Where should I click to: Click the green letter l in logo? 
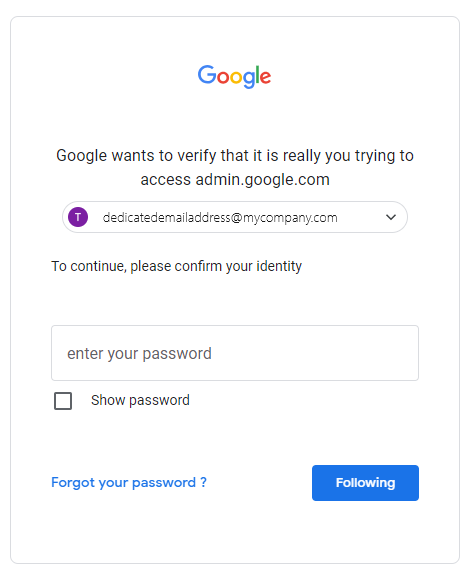tap(258, 75)
